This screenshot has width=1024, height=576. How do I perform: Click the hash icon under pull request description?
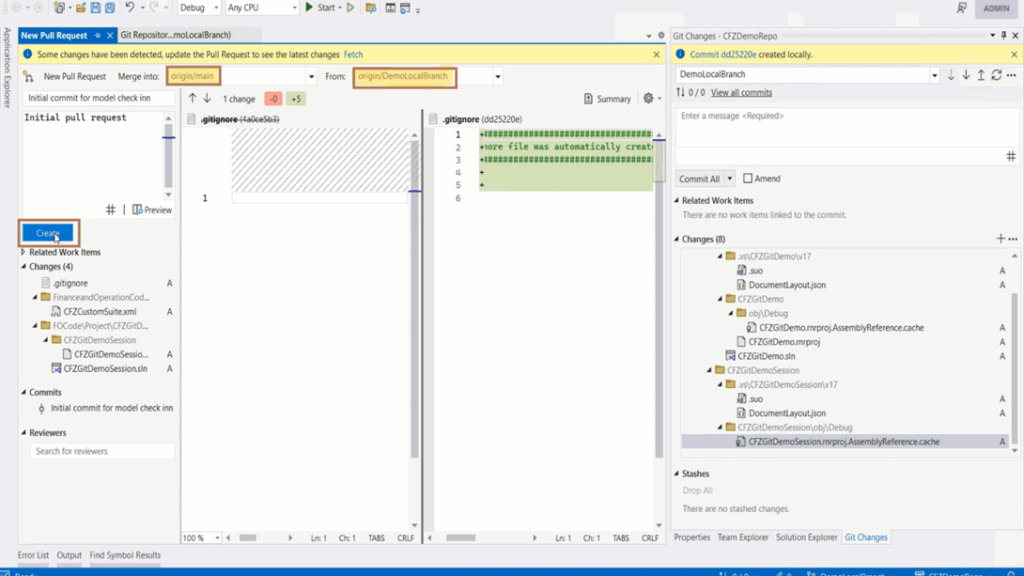pyautogui.click(x=110, y=210)
